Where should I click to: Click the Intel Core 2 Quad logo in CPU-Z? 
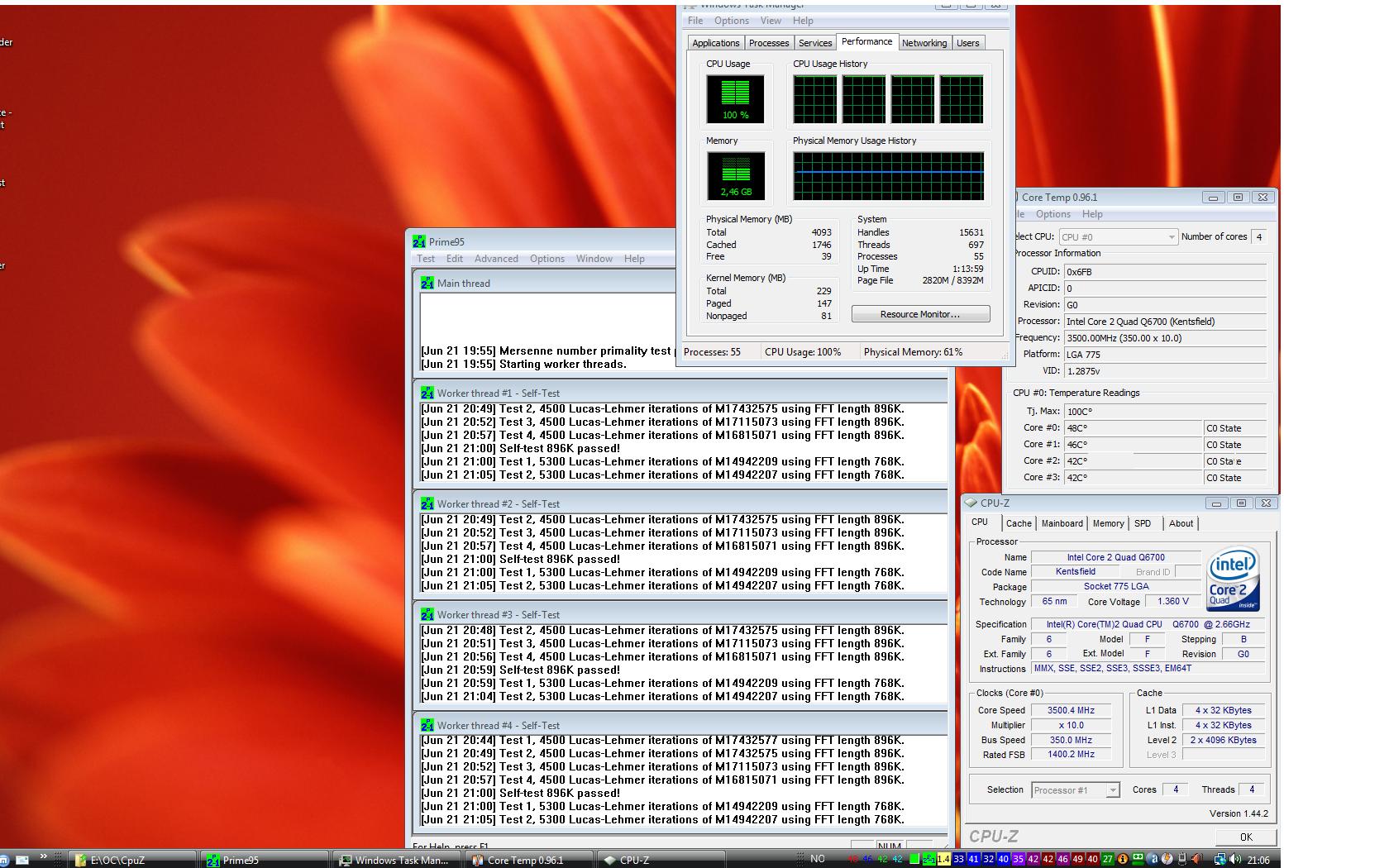1234,578
